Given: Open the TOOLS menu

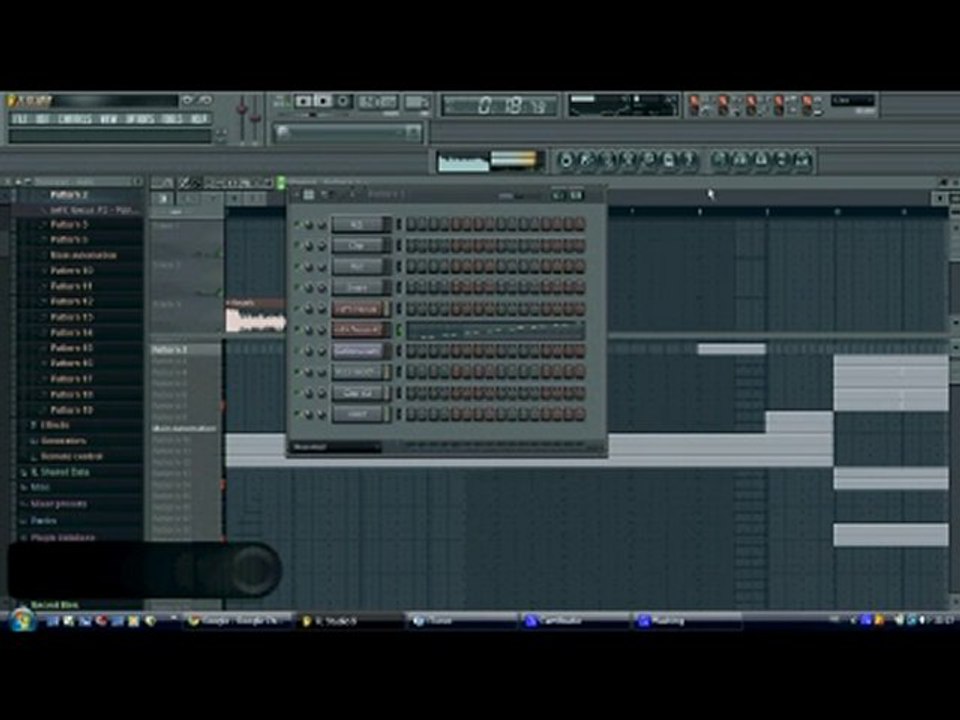Looking at the screenshot, I should (x=172, y=119).
